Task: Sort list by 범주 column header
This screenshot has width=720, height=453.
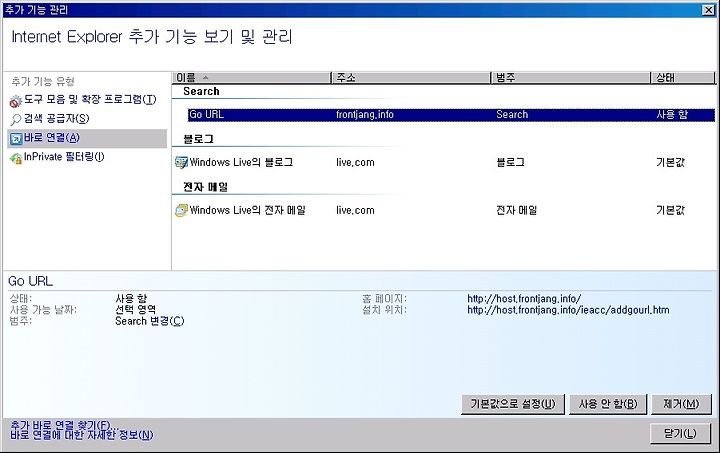Action: tap(571, 78)
